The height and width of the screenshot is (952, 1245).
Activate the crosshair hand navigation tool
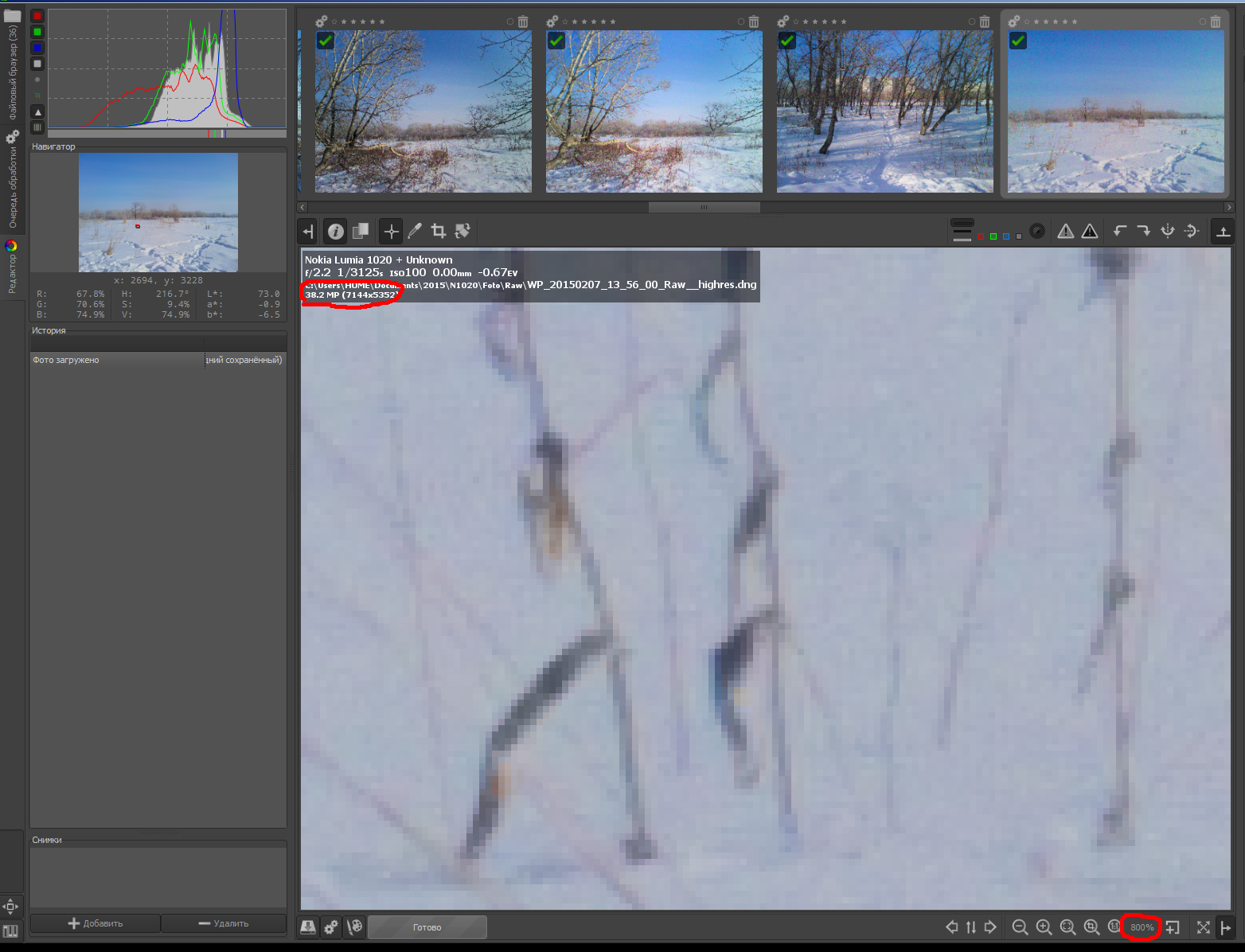point(391,232)
